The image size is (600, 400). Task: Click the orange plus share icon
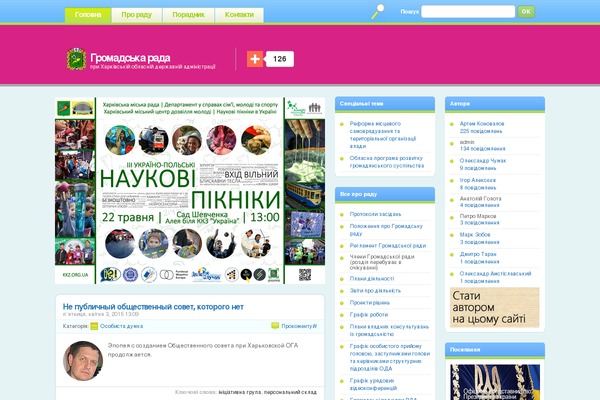[x=255, y=59]
